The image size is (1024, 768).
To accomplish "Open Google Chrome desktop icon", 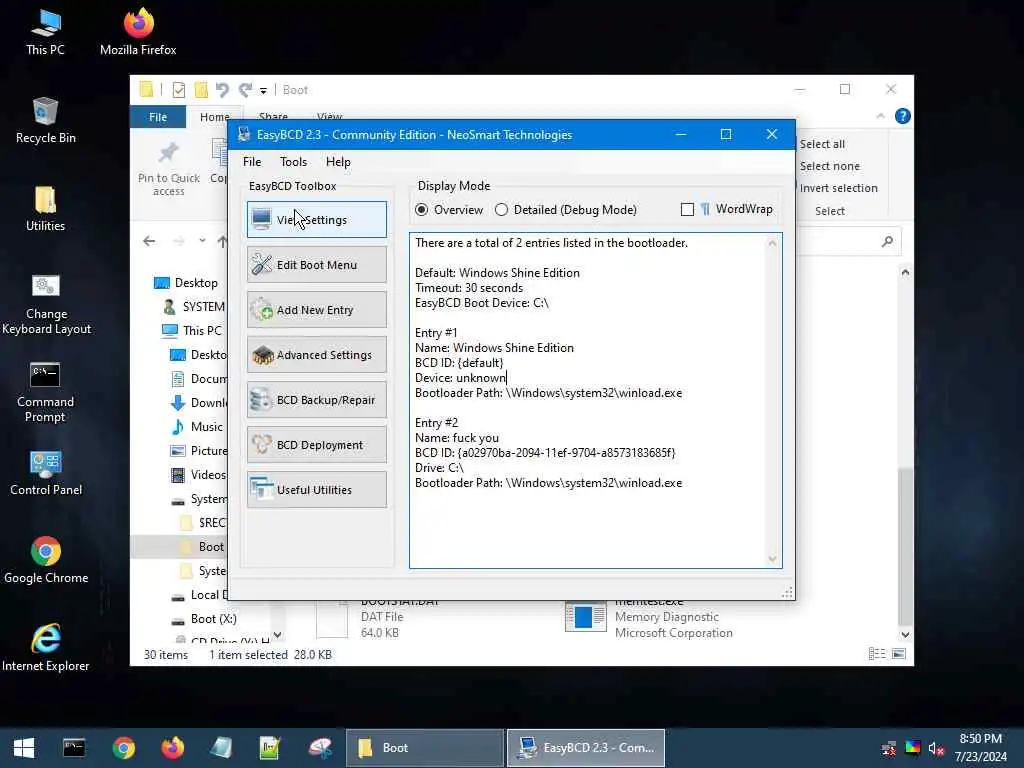I will pyautogui.click(x=46, y=560).
